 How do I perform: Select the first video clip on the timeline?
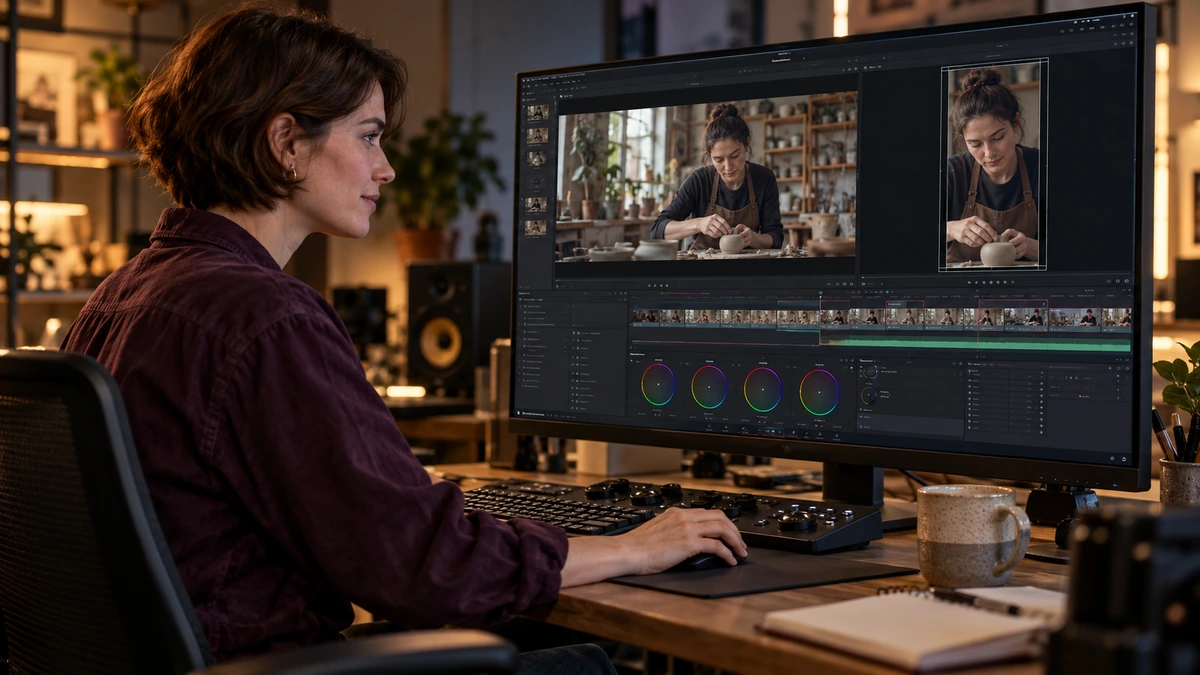coord(645,317)
